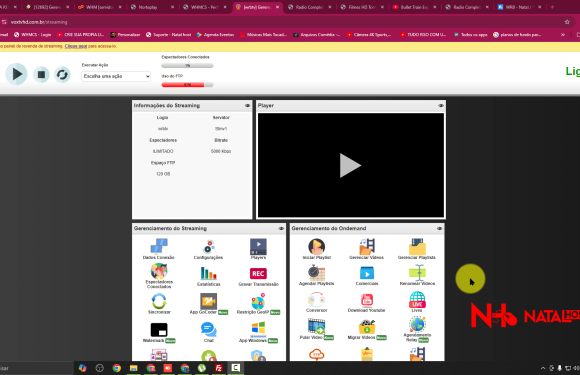Viewport: 580px width, 375px height.
Task: Restart the stream with the circular arrows button
Action: click(62, 75)
